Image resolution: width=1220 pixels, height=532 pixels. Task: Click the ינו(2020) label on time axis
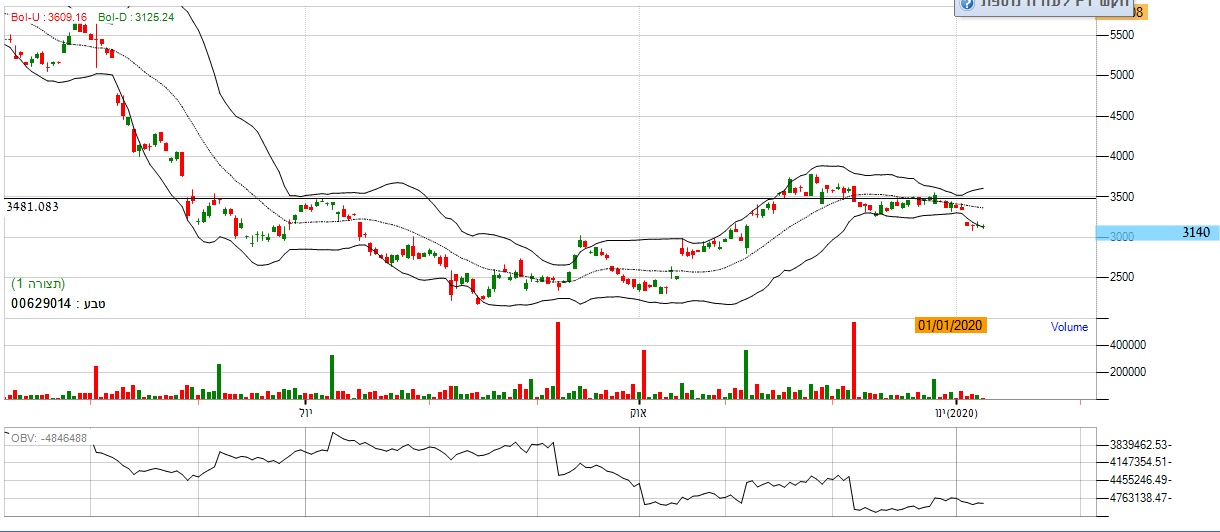click(x=955, y=412)
